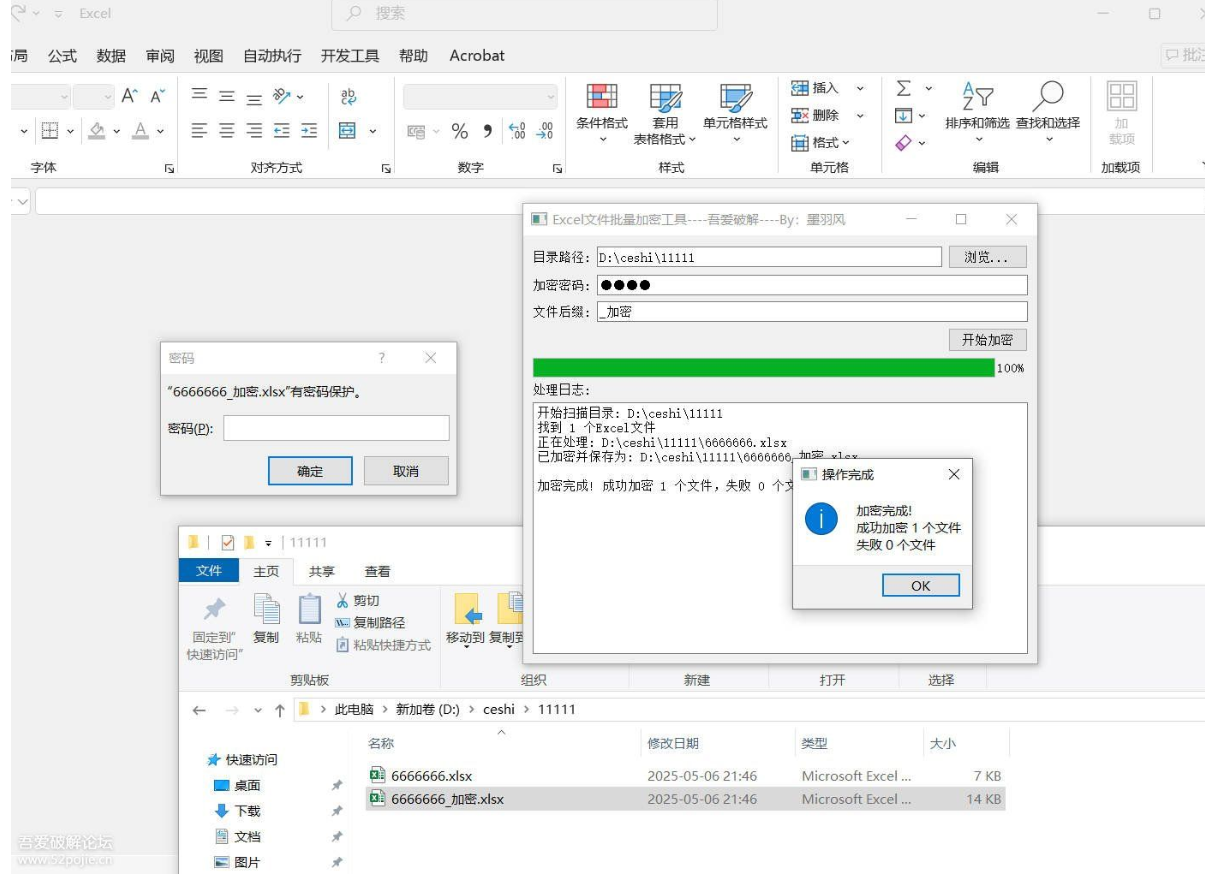The width and height of the screenshot is (1205, 881).
Task: Align text right in Excel ribbon
Action: 256,131
